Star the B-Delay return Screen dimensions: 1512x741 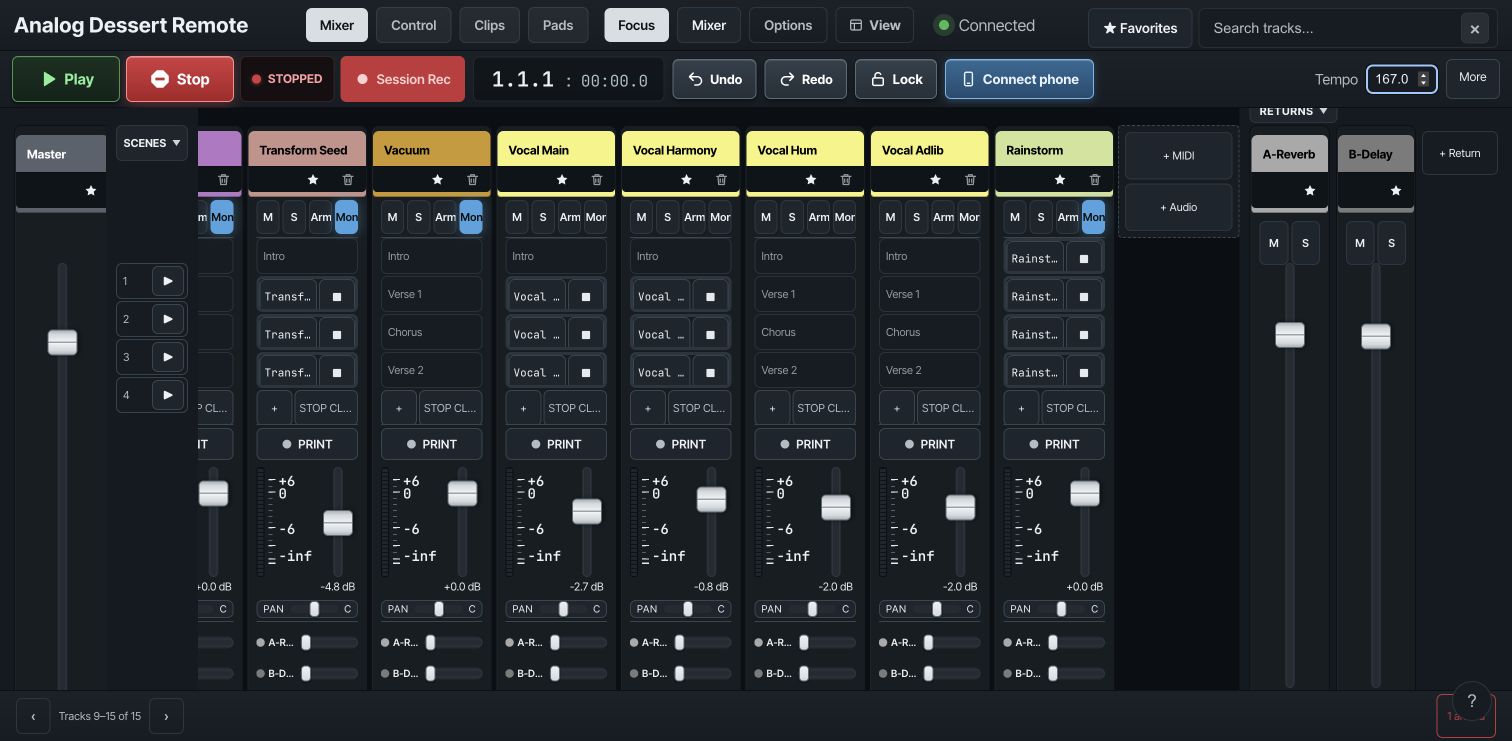pyautogui.click(x=1396, y=190)
